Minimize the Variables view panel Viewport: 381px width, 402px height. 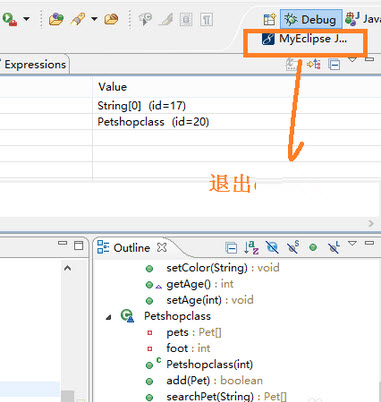click(369, 59)
